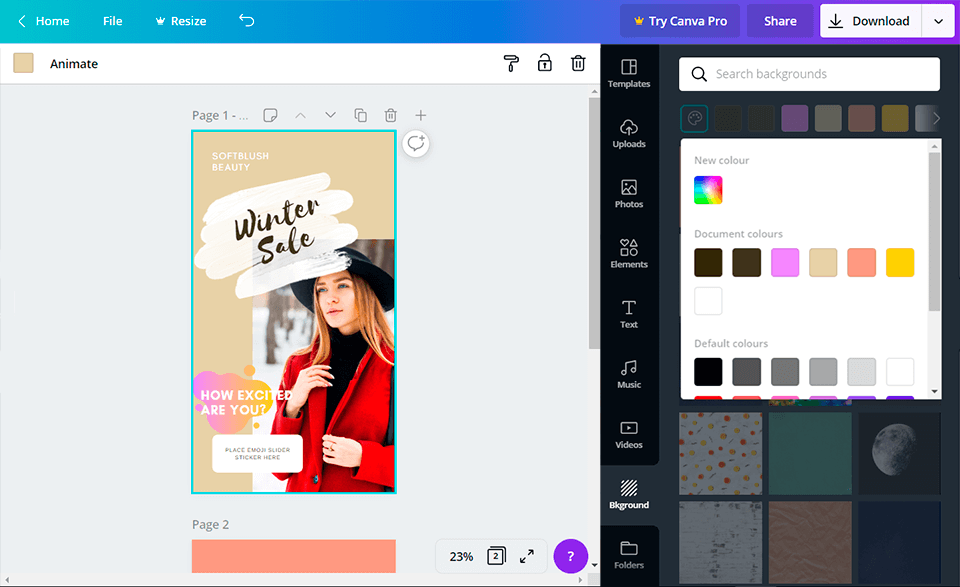Image resolution: width=960 pixels, height=587 pixels.
Task: Collapse Page 1 using the up chevron
Action: tap(300, 115)
